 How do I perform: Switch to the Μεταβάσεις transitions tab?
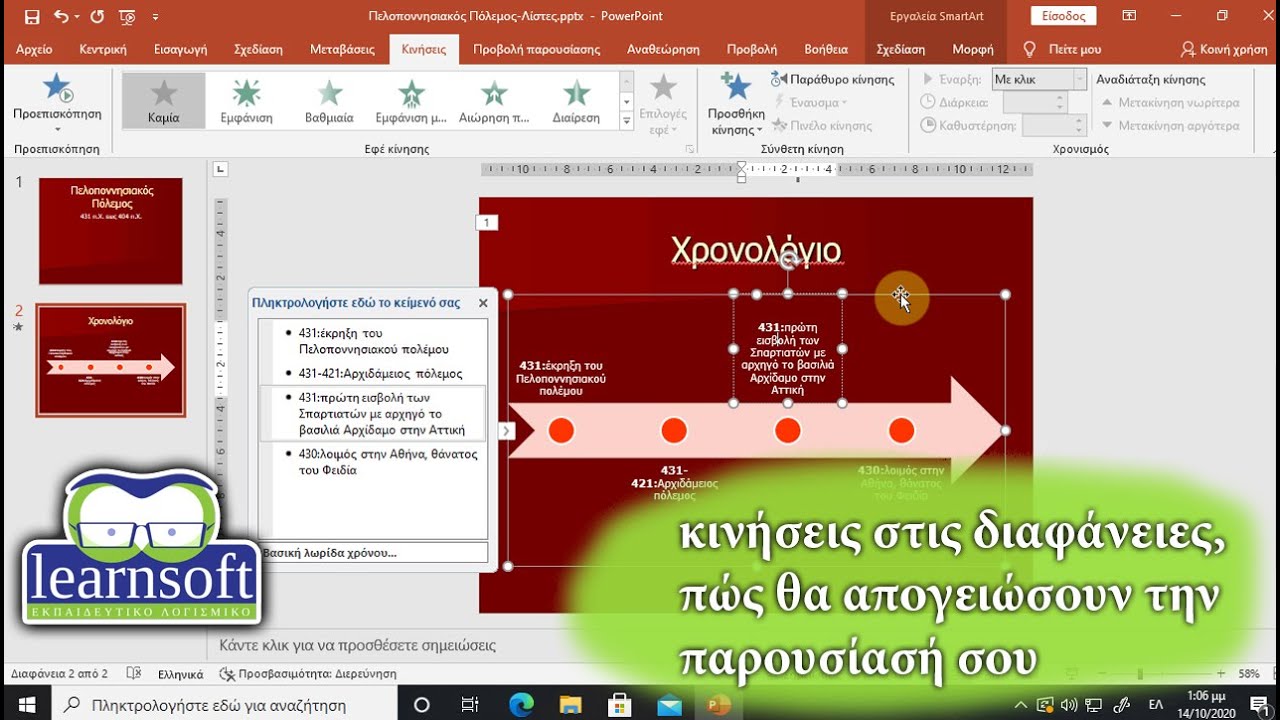pos(342,49)
